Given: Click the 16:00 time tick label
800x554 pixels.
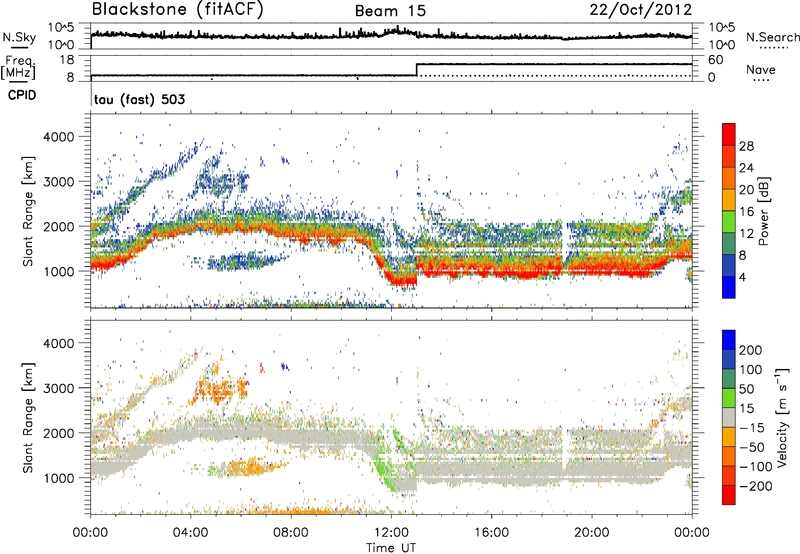Looking at the screenshot, I should [x=491, y=533].
